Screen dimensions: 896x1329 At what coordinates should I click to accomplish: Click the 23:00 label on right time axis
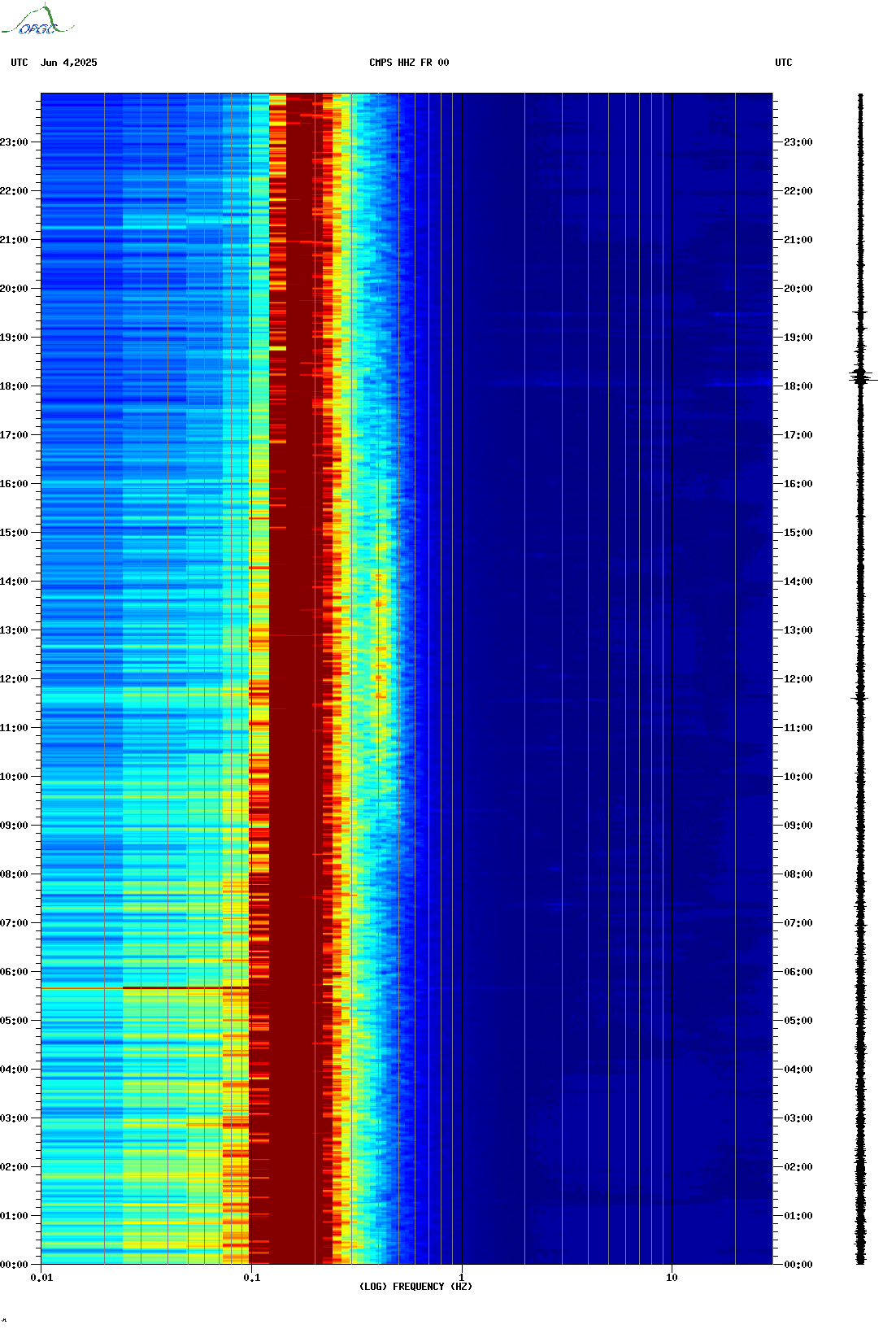click(x=798, y=142)
